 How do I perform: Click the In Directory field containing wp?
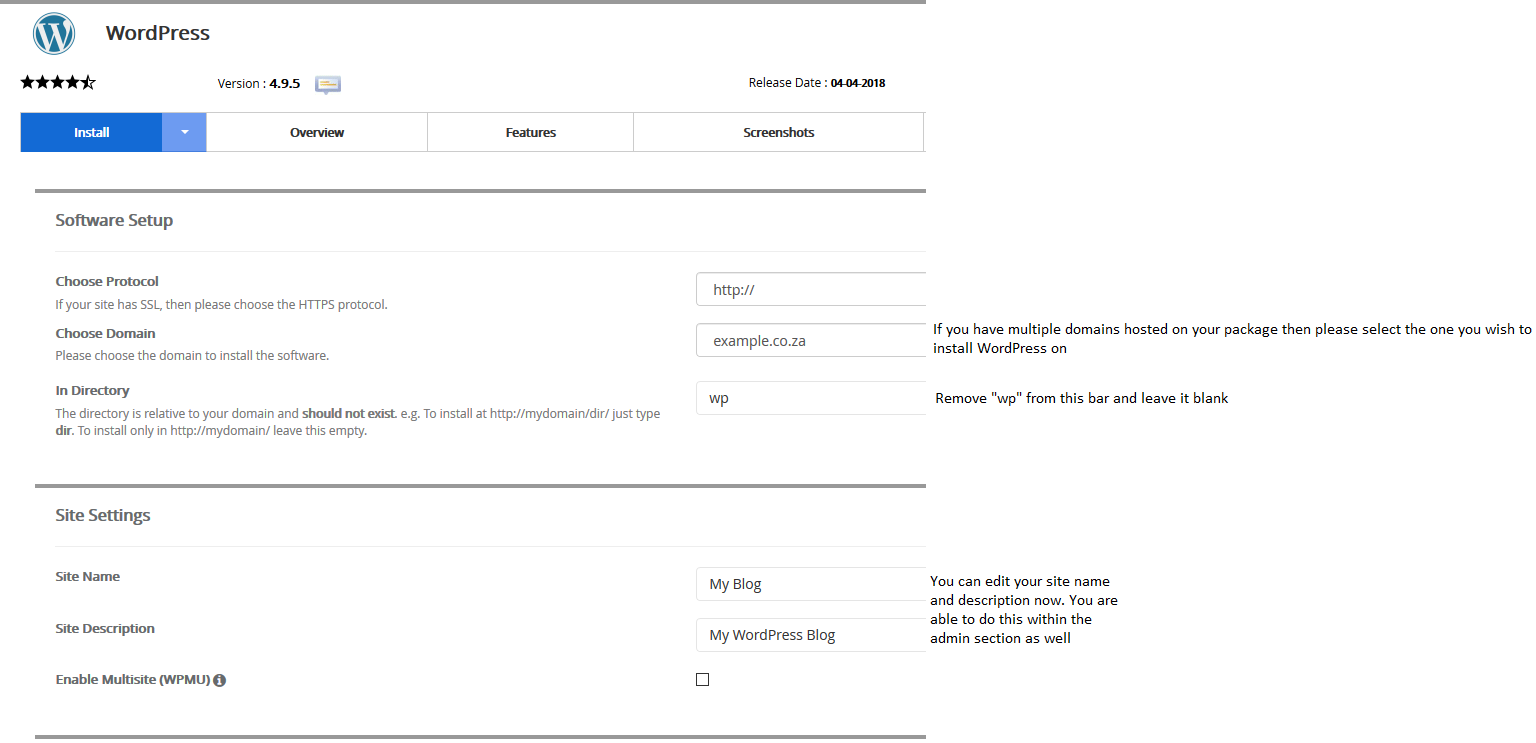click(811, 398)
